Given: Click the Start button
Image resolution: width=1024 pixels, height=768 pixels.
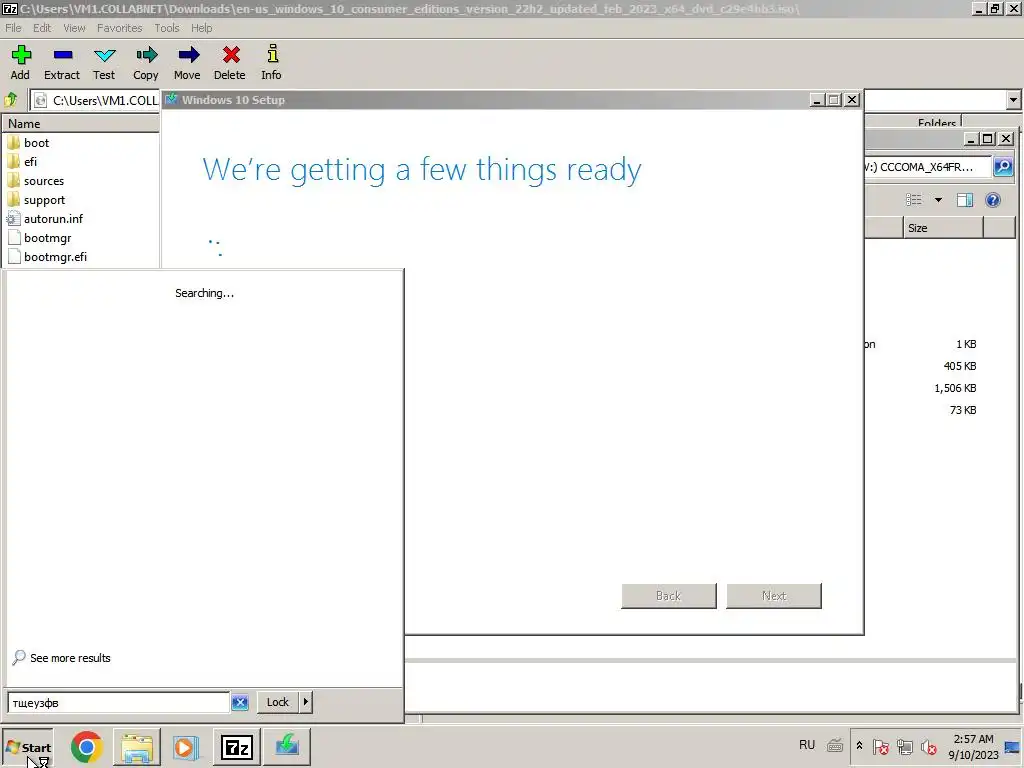Looking at the screenshot, I should [27, 748].
